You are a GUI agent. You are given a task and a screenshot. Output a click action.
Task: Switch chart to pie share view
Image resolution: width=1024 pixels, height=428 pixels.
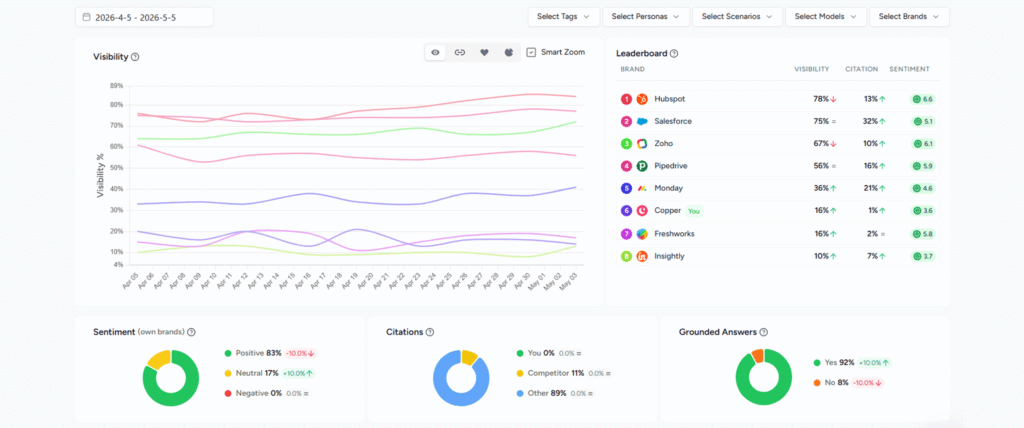[509, 52]
